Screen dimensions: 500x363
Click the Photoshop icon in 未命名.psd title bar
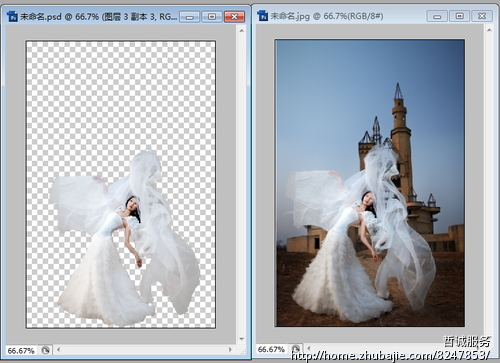[12, 16]
